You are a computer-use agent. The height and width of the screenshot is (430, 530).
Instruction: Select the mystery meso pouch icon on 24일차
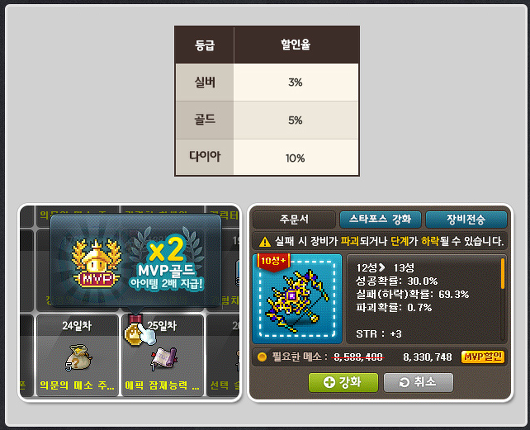pyautogui.click(x=78, y=358)
